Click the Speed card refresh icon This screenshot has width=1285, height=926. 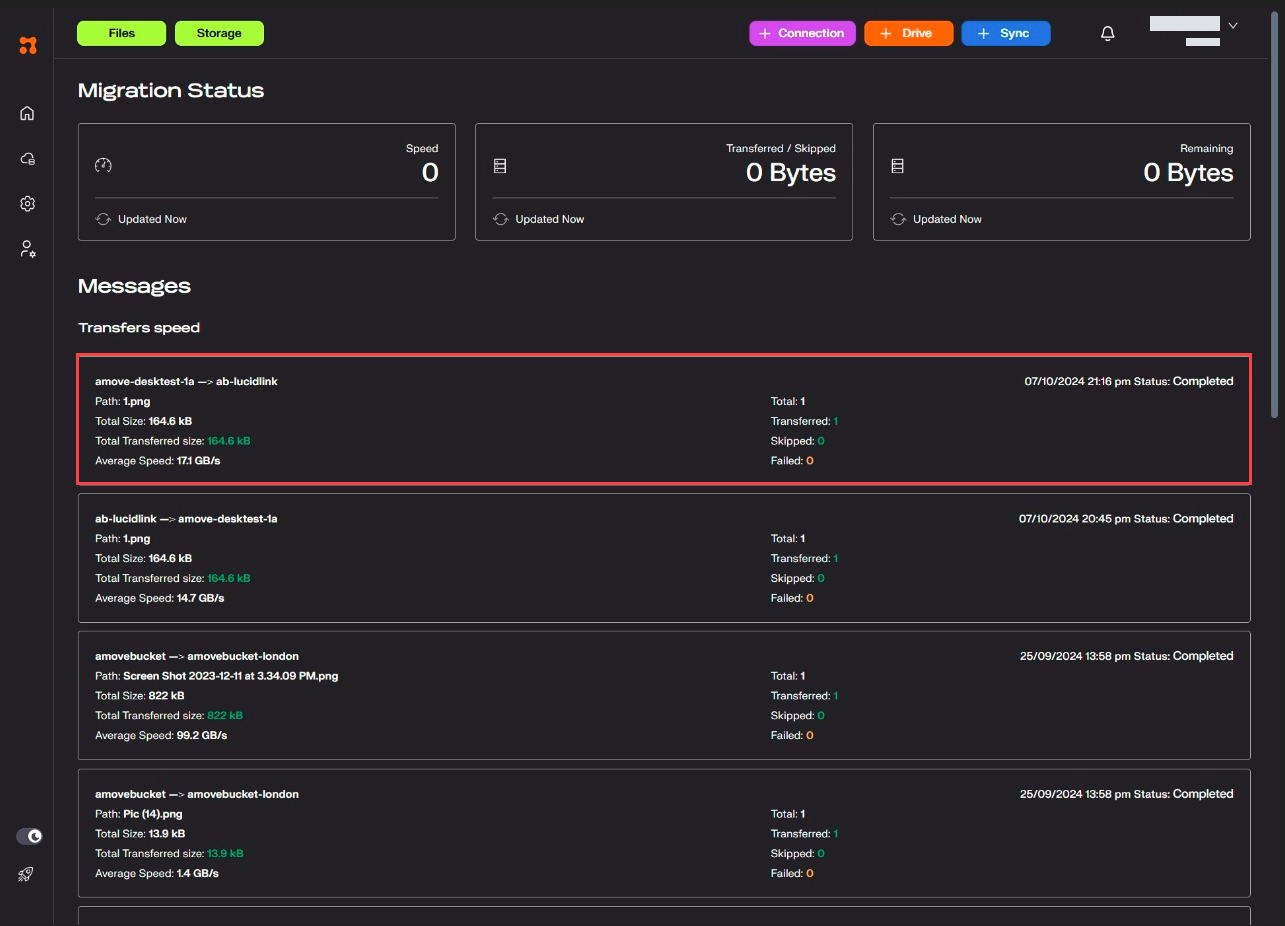pos(102,219)
